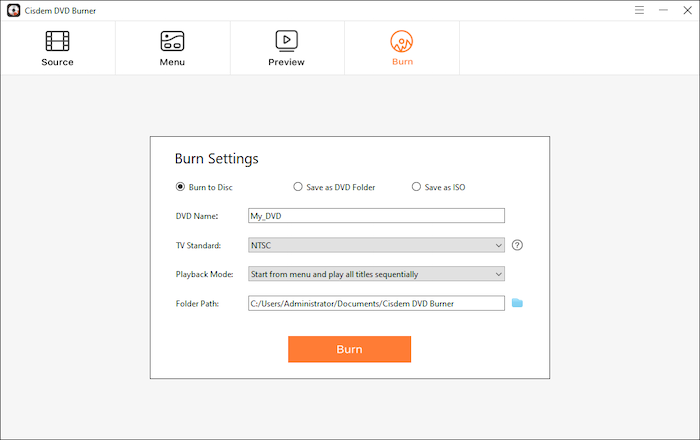Click the Folder Path input field
This screenshot has width=700, height=440.
point(376,303)
